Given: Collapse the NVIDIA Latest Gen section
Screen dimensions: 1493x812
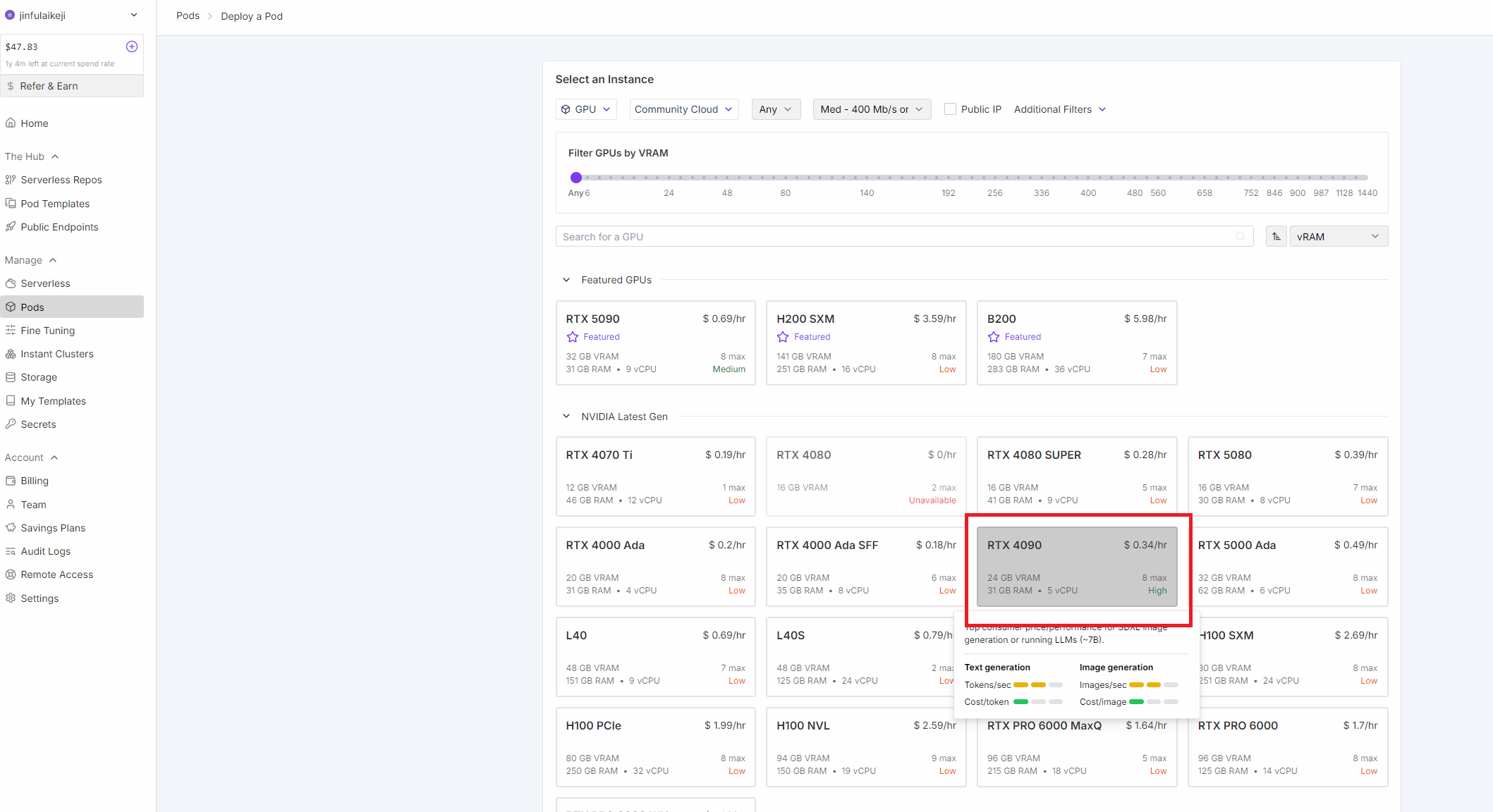Looking at the screenshot, I should pos(566,417).
